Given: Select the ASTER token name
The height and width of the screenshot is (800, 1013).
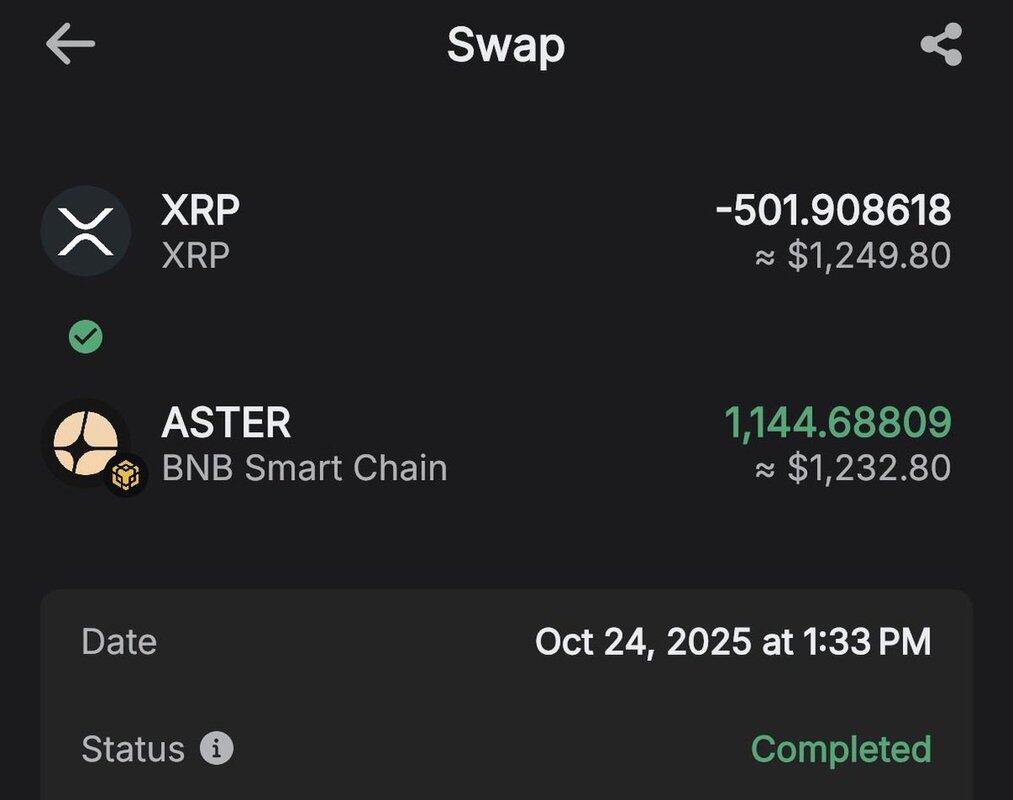Looking at the screenshot, I should tap(226, 423).
